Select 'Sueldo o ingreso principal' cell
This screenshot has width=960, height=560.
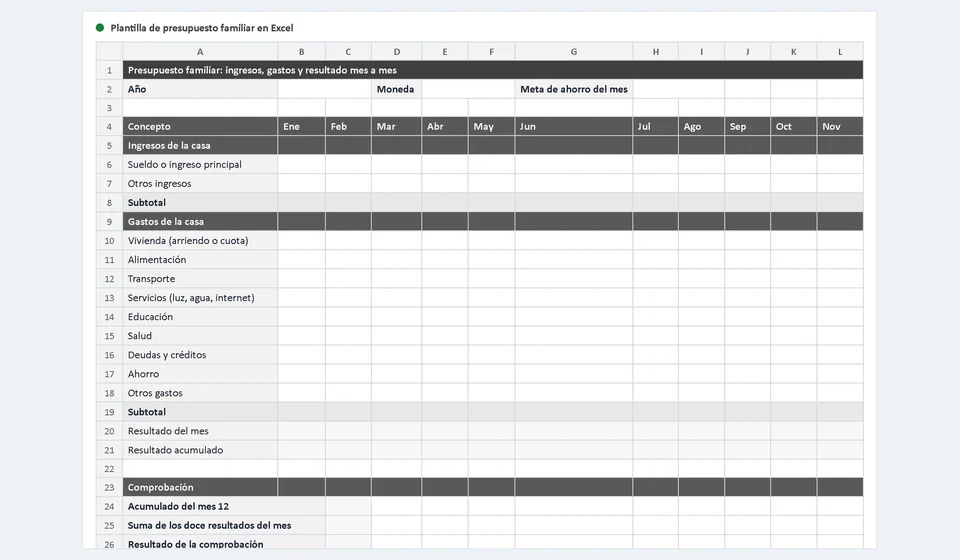pyautogui.click(x=200, y=165)
